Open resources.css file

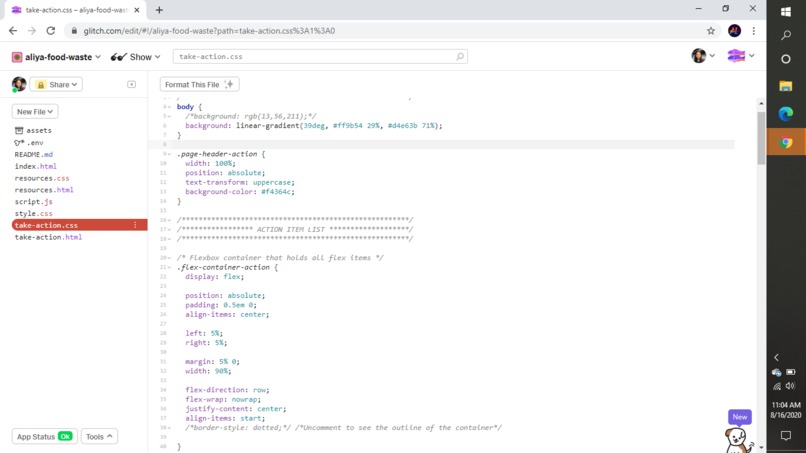(x=42, y=178)
